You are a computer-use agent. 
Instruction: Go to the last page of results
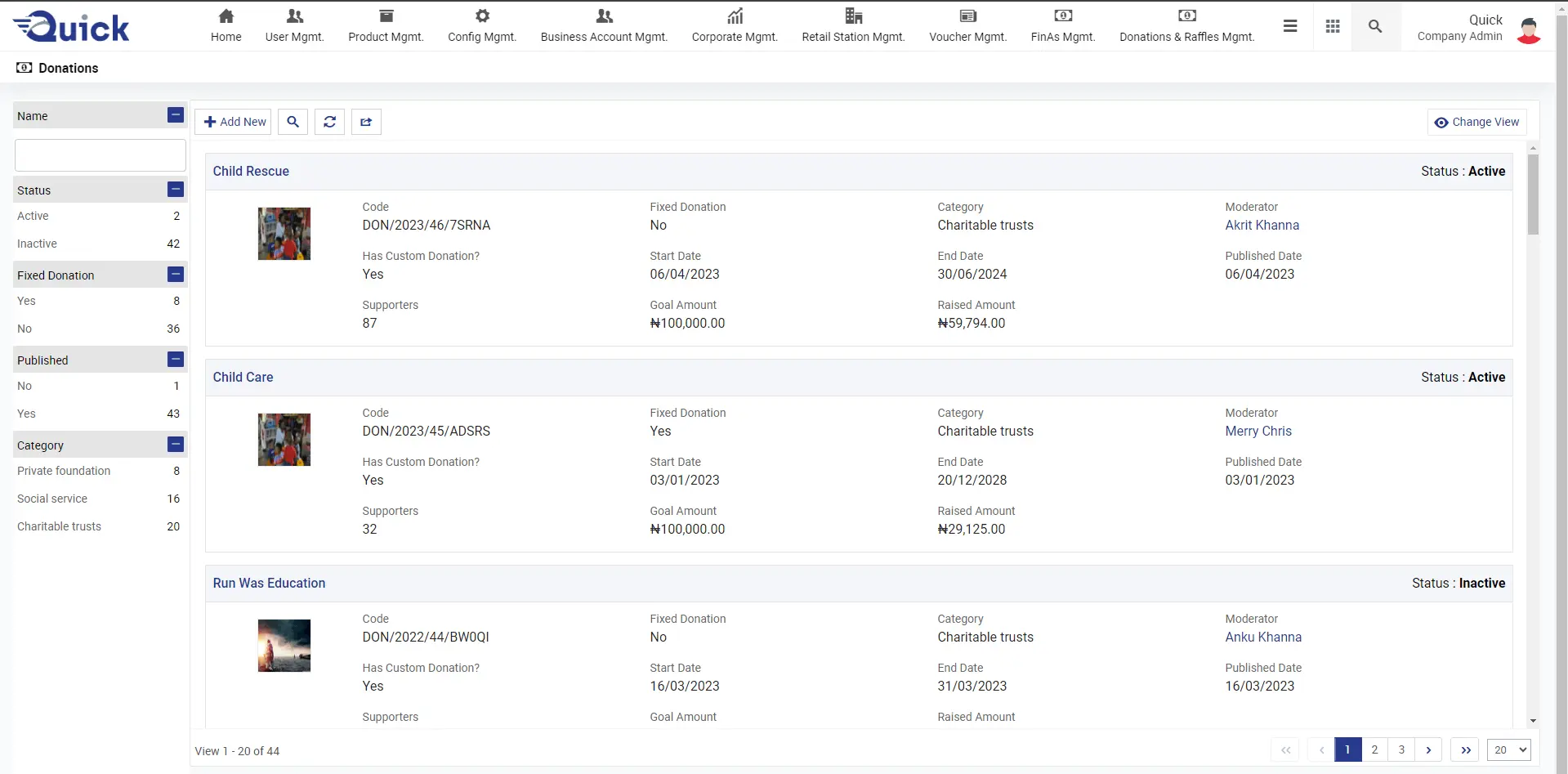click(x=1465, y=749)
